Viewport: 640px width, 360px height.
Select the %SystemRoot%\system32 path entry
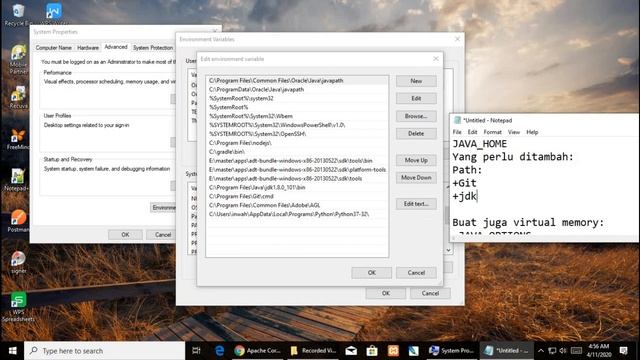click(297, 98)
